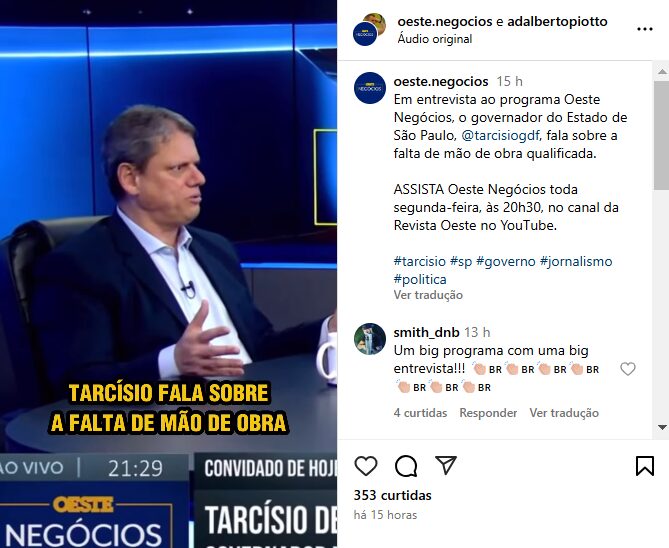Show the 353 curtidas list
Viewport: 669px width, 548px height.
point(393,495)
